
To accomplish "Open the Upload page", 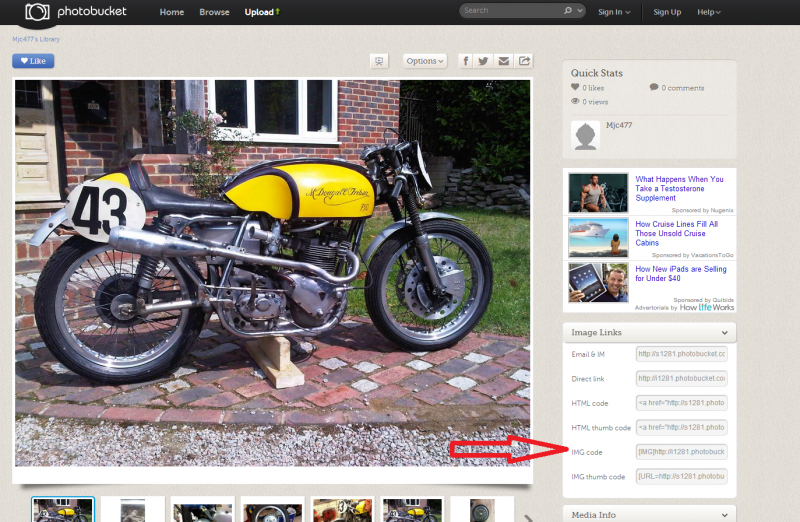I will tap(262, 12).
